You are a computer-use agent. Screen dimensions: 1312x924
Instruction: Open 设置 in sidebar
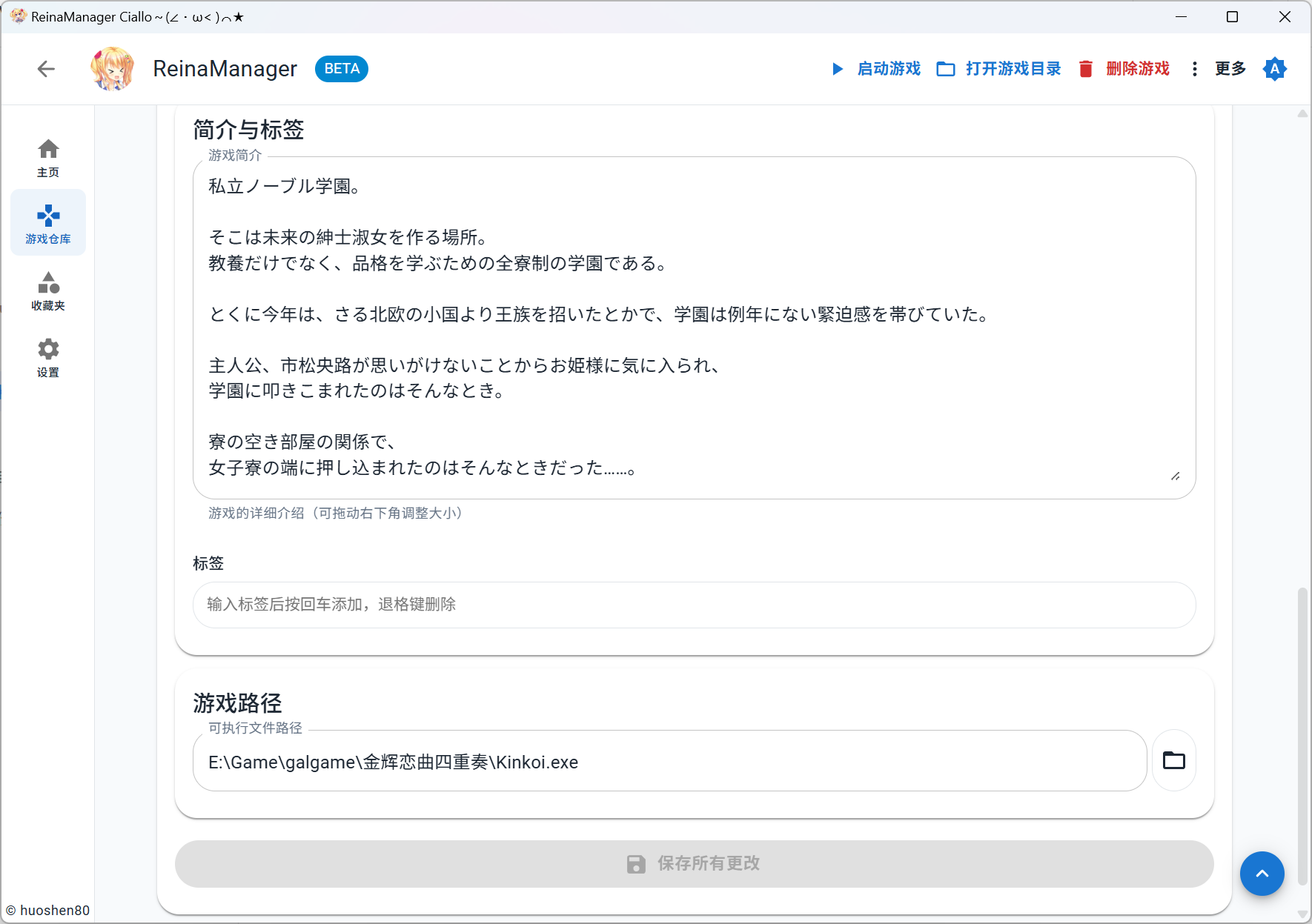tap(48, 356)
